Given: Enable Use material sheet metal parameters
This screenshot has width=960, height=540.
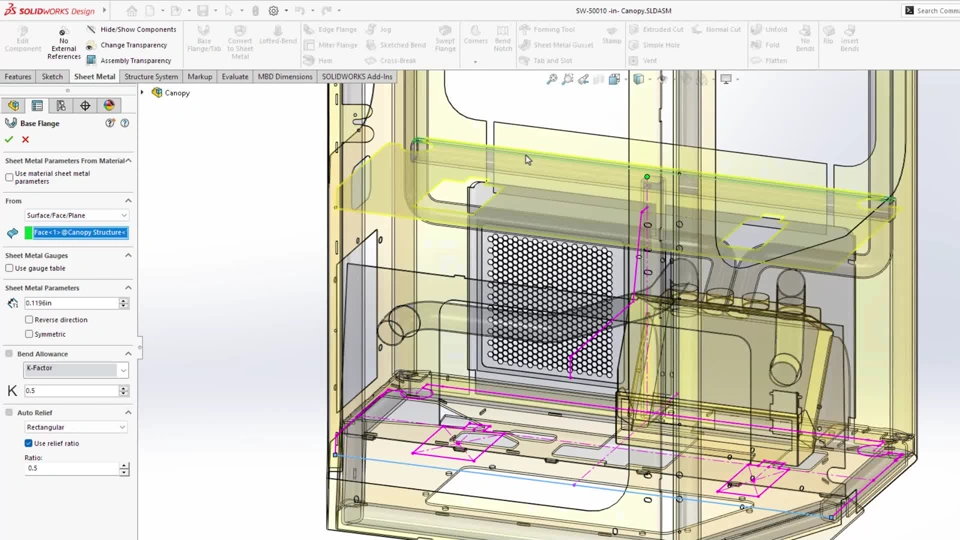Looking at the screenshot, I should (10, 177).
